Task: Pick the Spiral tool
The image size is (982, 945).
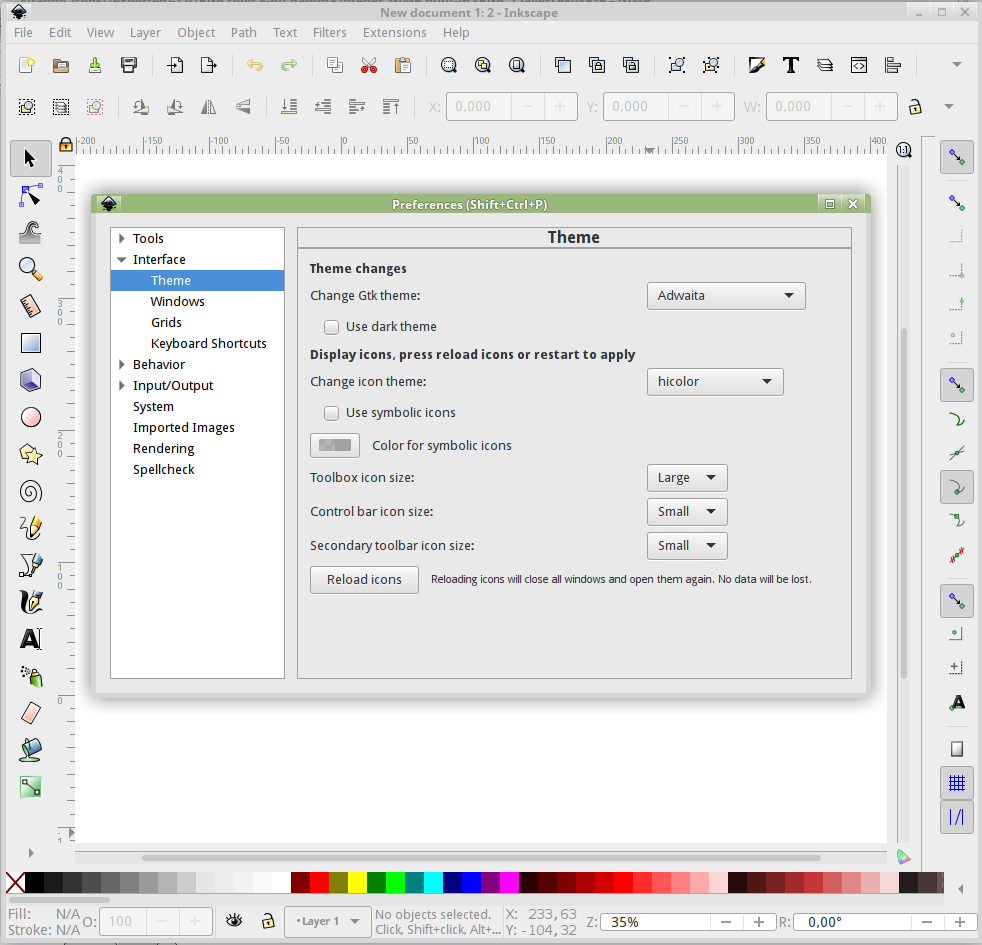Action: click(x=30, y=492)
